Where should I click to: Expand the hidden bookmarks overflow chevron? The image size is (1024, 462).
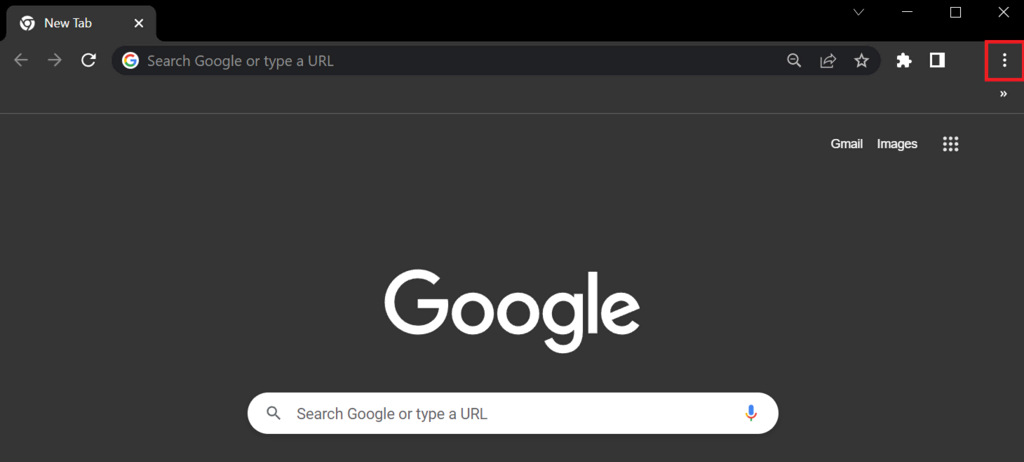point(1003,94)
